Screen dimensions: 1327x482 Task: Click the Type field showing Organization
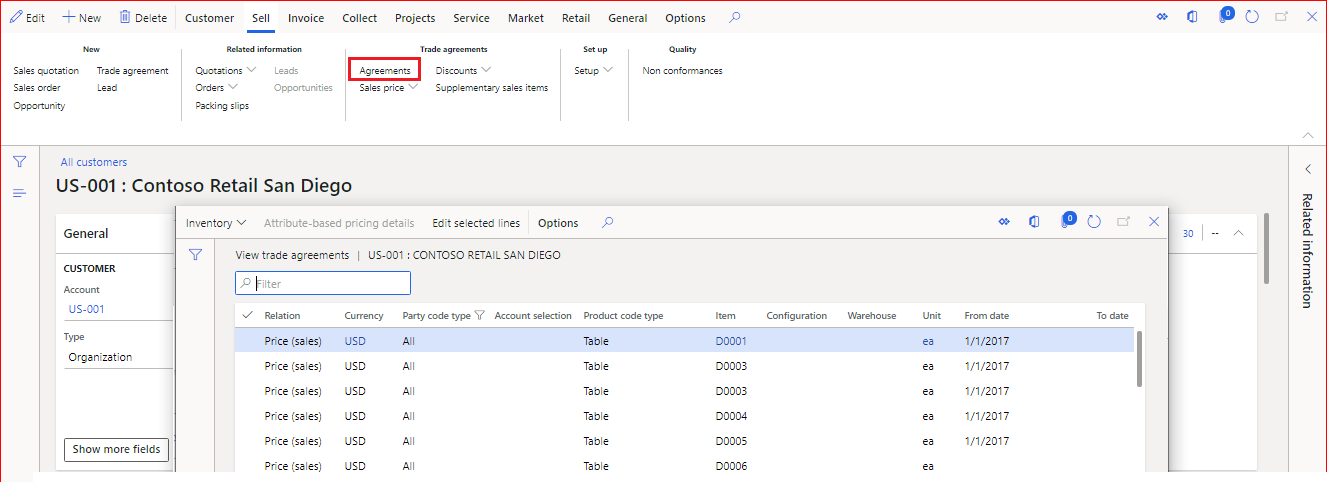117,357
